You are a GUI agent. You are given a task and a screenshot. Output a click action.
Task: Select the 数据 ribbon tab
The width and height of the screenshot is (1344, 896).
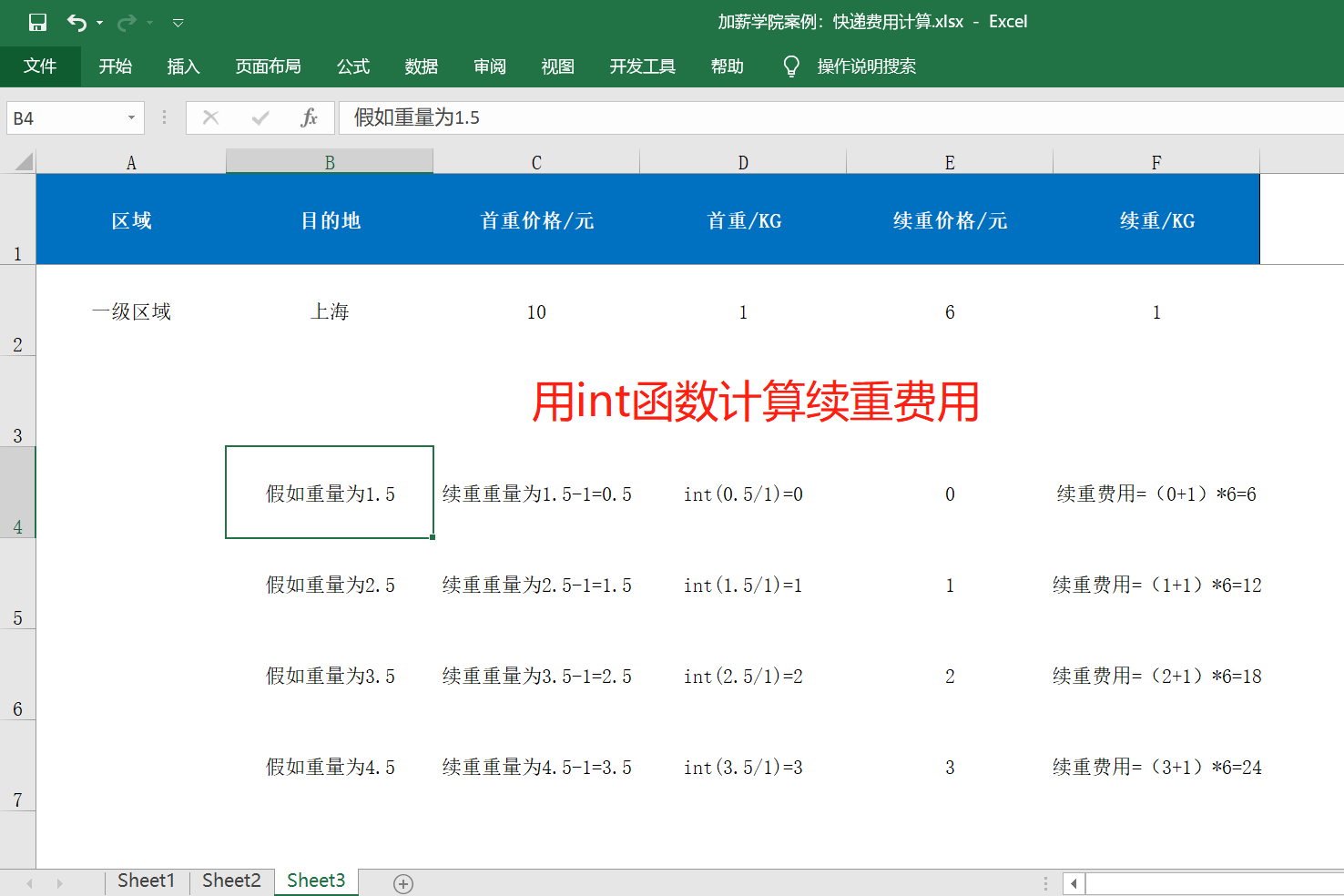tap(422, 66)
